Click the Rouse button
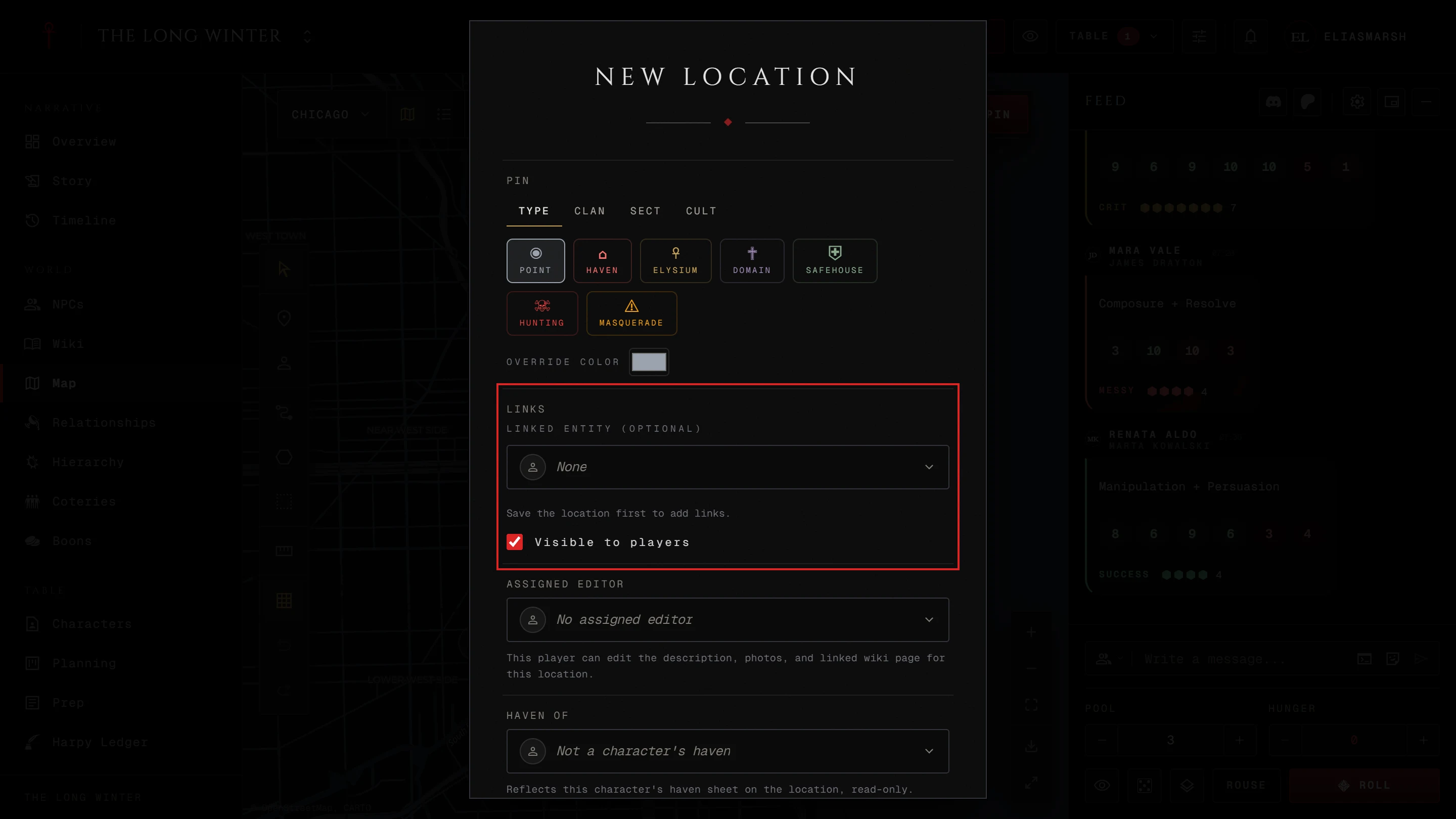The width and height of the screenshot is (1456, 819). pos(1245,785)
